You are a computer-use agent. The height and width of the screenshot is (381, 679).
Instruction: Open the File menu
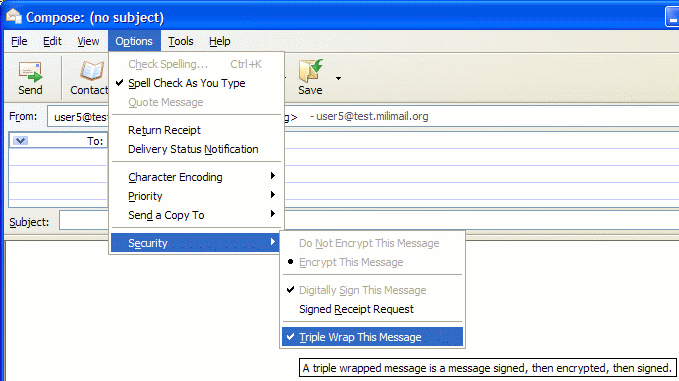pyautogui.click(x=19, y=41)
